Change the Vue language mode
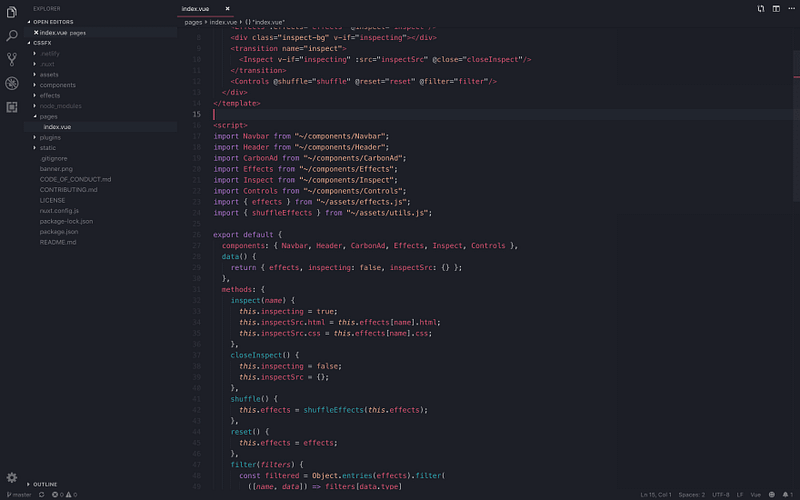 (x=756, y=494)
